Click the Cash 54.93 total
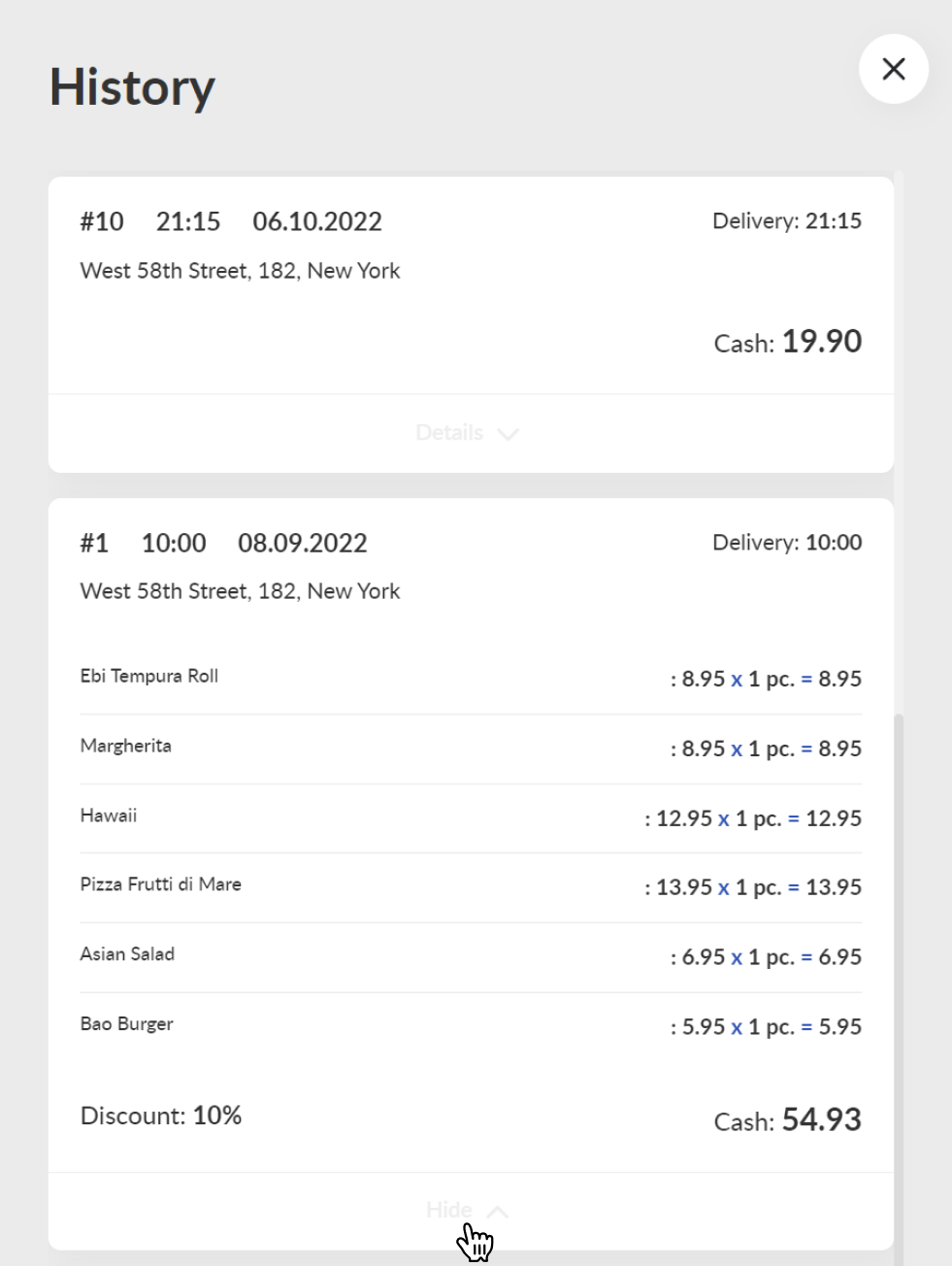The width and height of the screenshot is (952, 1266). pos(788,1120)
